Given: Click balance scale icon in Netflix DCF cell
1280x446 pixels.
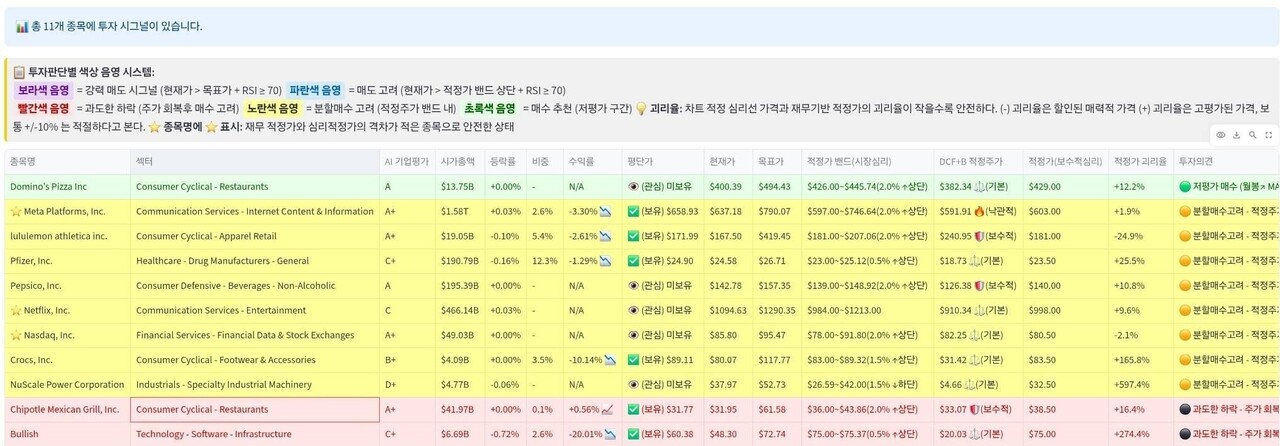Looking at the screenshot, I should coord(979,310).
